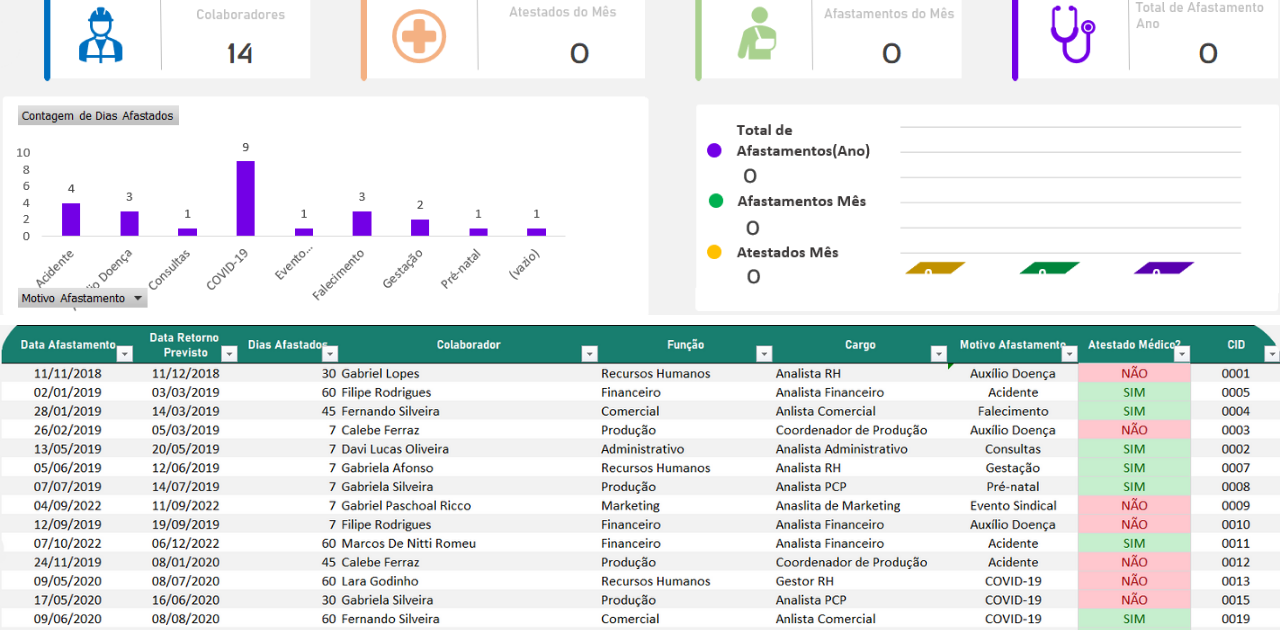Click the construction worker Colaboradores icon
This screenshot has height=630, width=1280.
(x=99, y=36)
